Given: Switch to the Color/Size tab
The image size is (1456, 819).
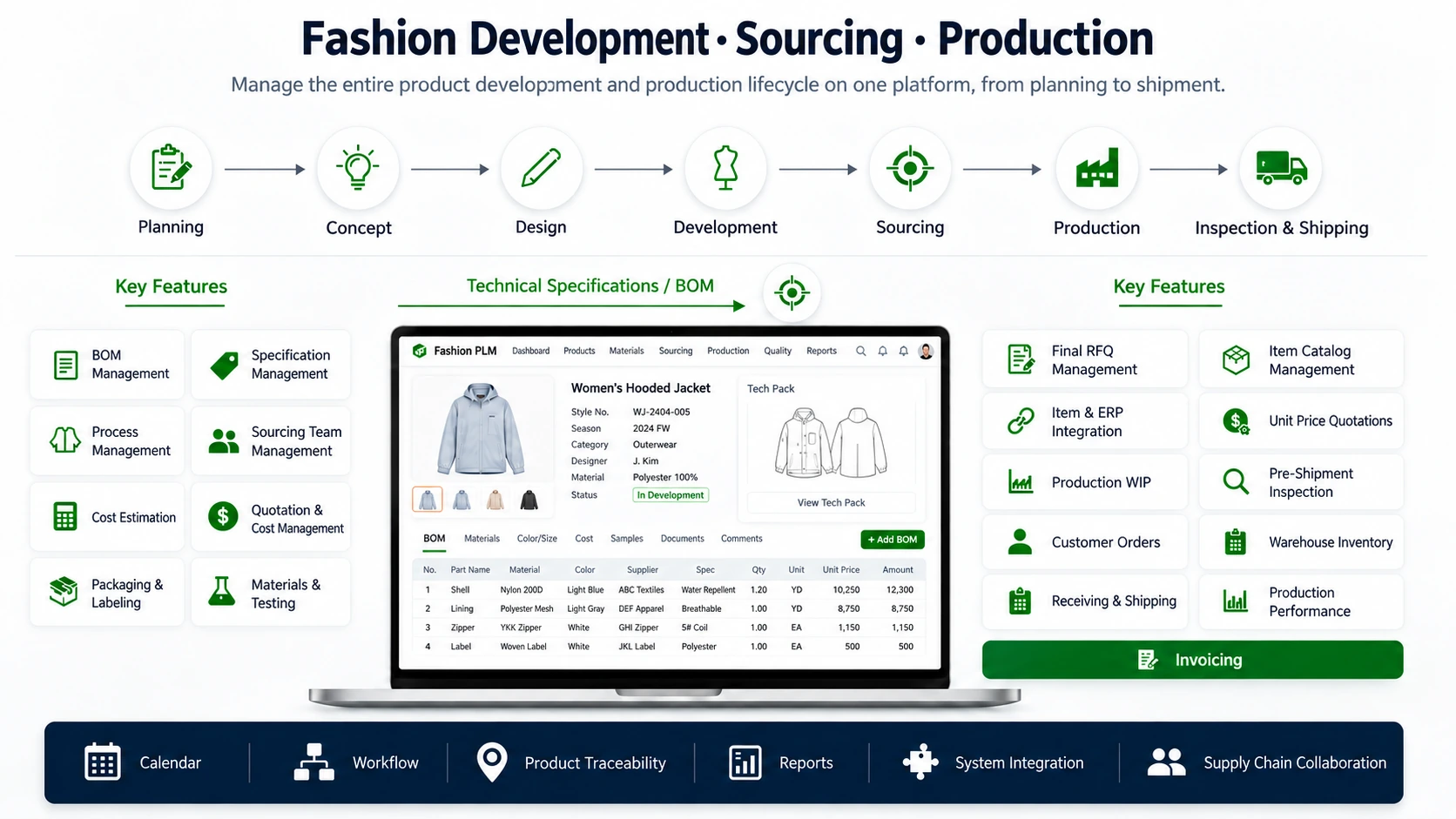Looking at the screenshot, I should pyautogui.click(x=536, y=539).
